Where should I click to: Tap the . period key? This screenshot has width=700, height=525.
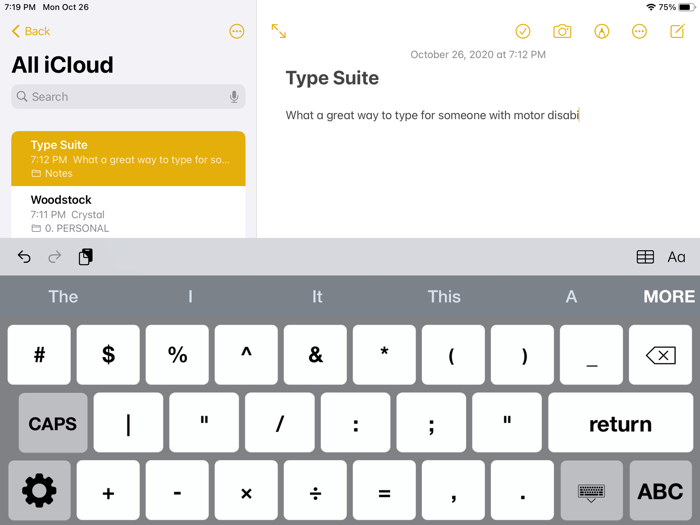522,491
